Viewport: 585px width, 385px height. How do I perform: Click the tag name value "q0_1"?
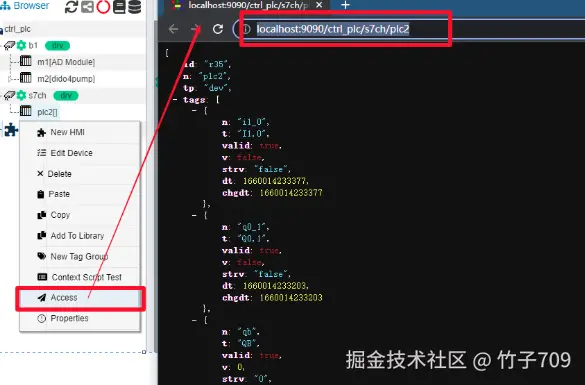coord(251,227)
